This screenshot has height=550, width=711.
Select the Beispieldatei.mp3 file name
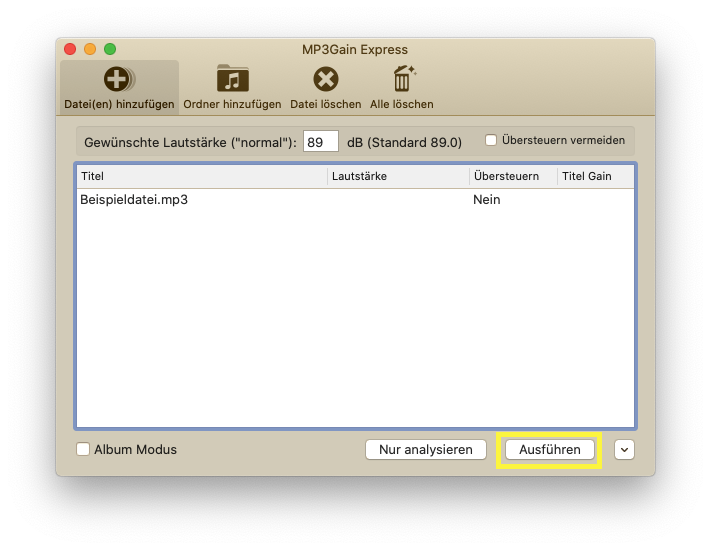point(134,200)
